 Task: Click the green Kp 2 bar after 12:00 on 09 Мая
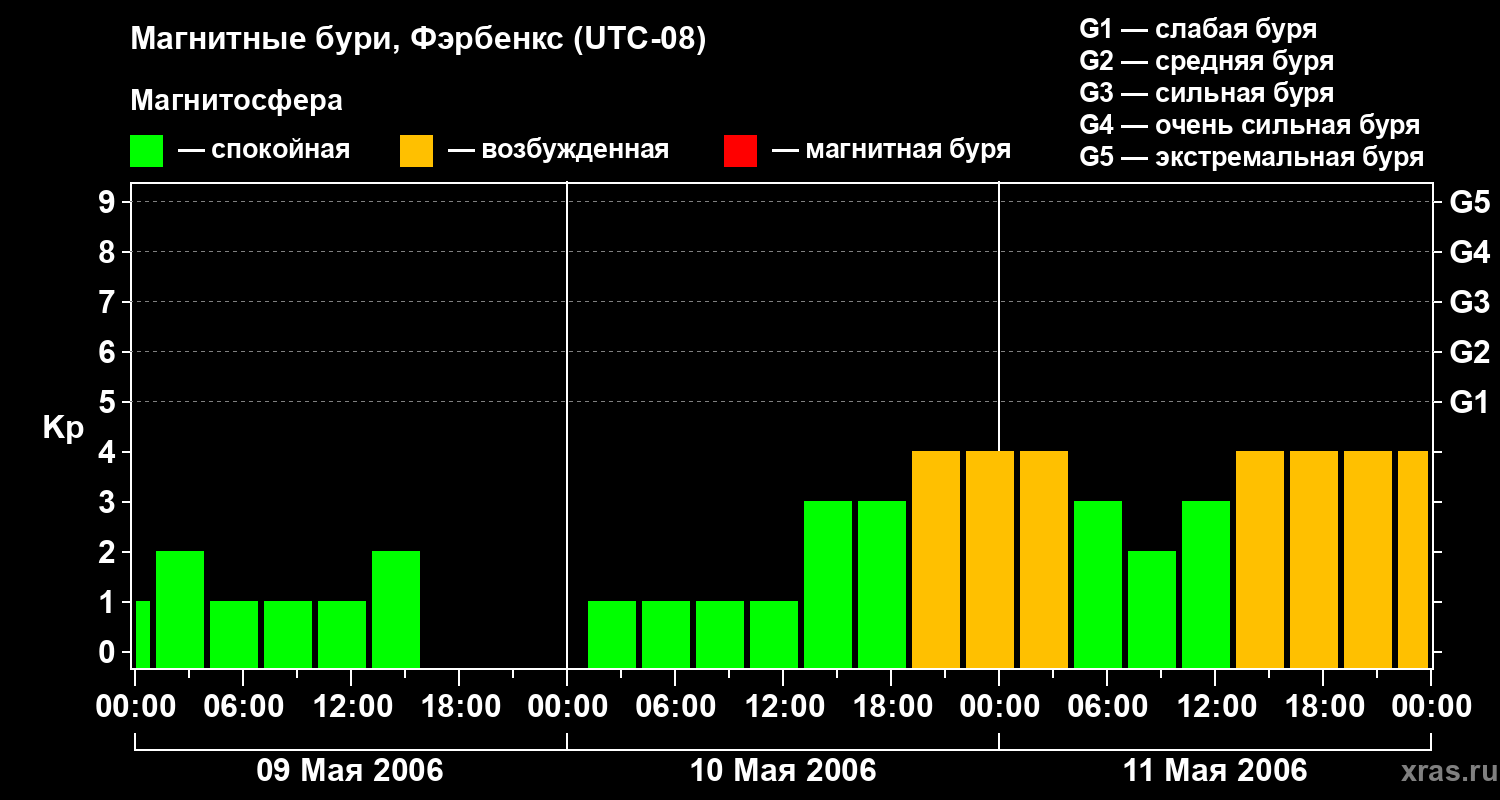point(396,609)
